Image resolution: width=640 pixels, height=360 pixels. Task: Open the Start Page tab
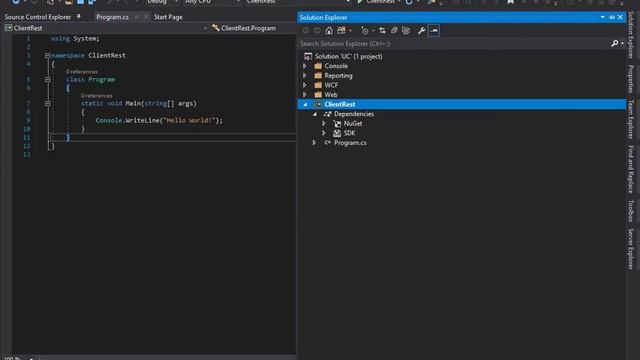pyautogui.click(x=168, y=17)
